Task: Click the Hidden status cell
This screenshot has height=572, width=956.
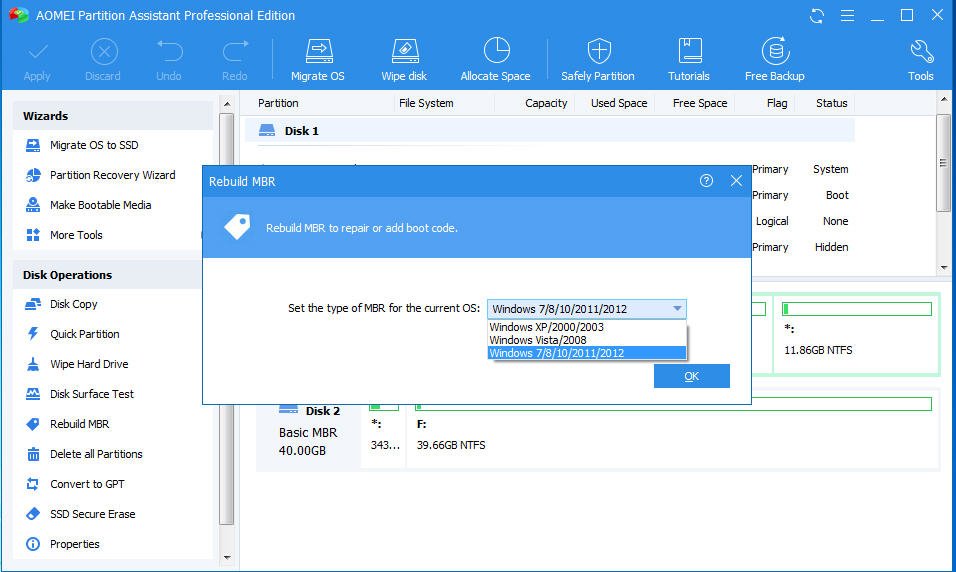Action: pos(832,247)
